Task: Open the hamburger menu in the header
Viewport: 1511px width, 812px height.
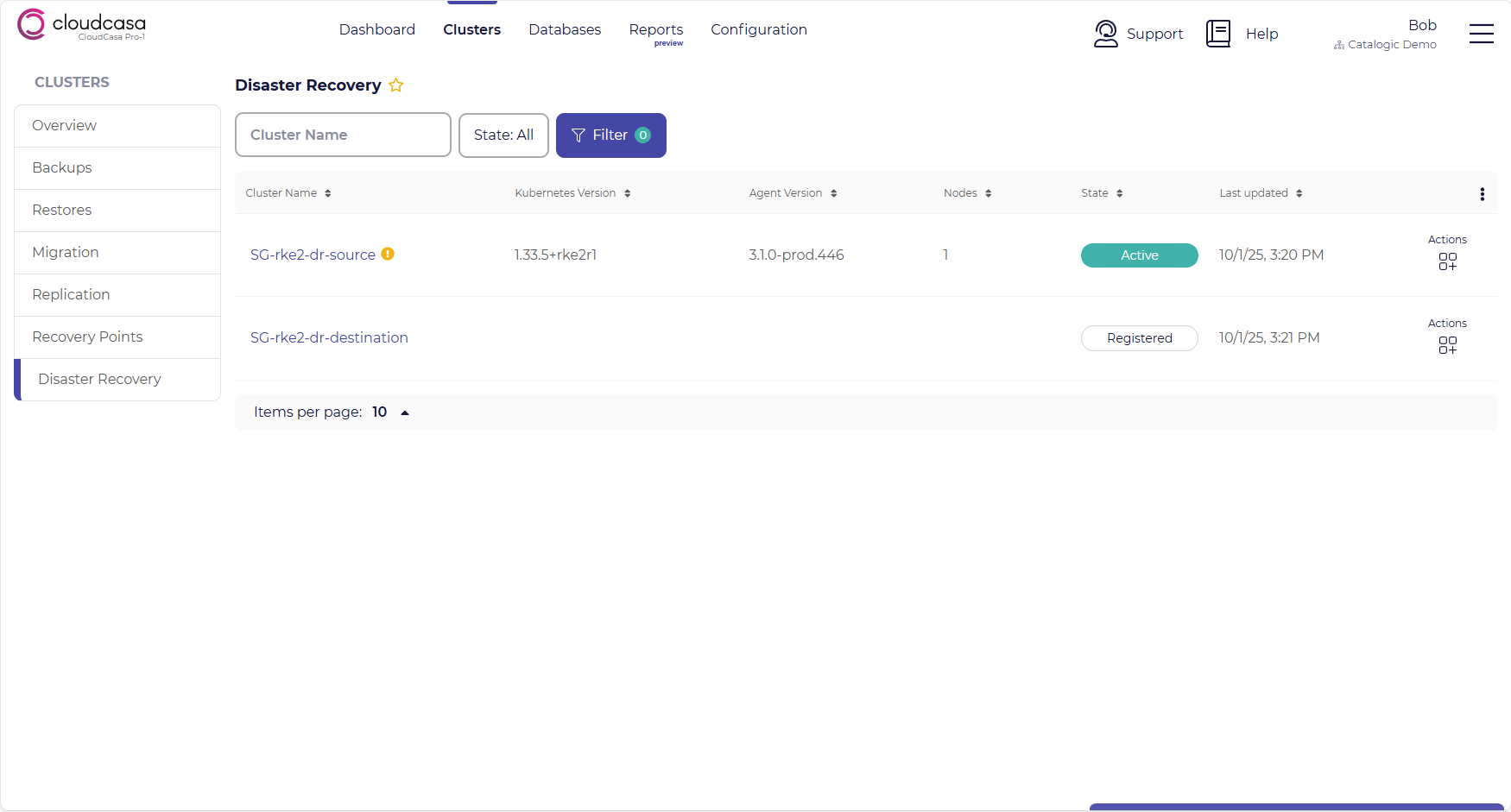Action: click(1481, 34)
